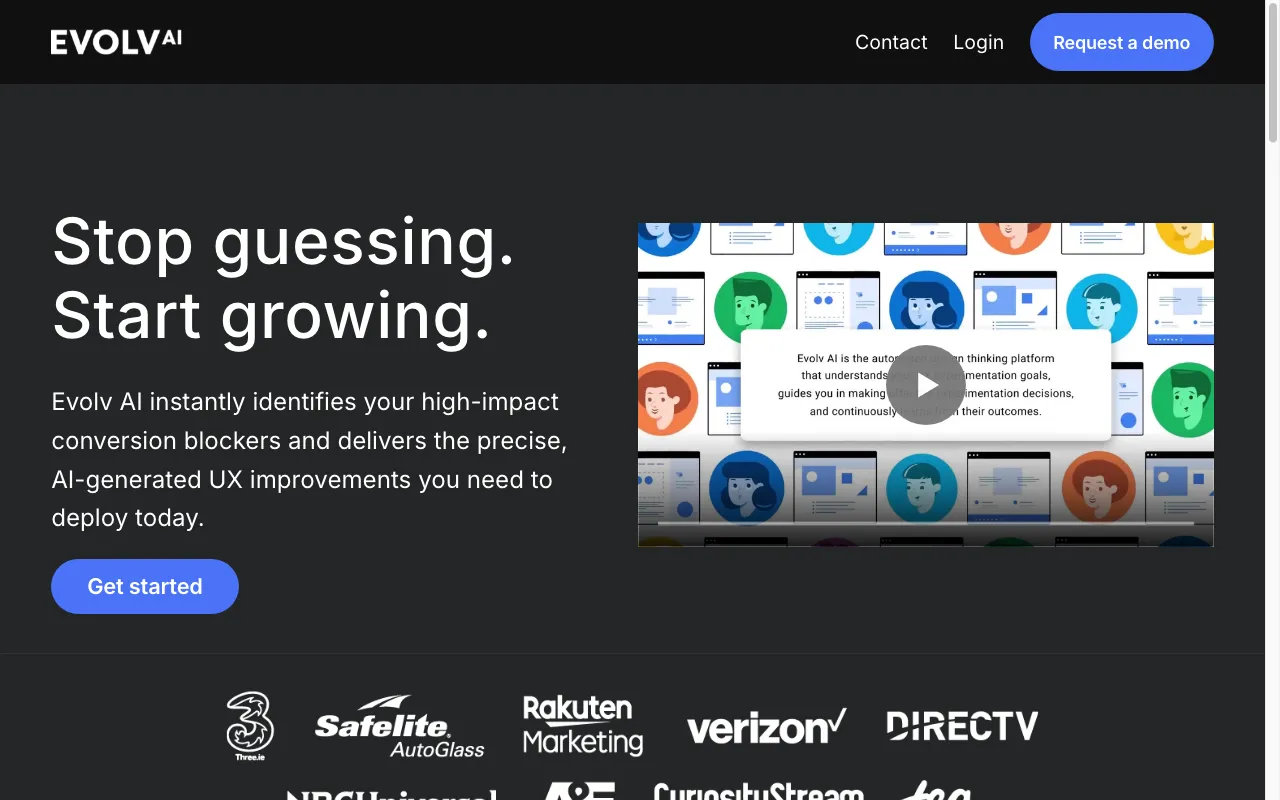Click the 'Stop guessing. Start growing.' headline

coord(284,279)
